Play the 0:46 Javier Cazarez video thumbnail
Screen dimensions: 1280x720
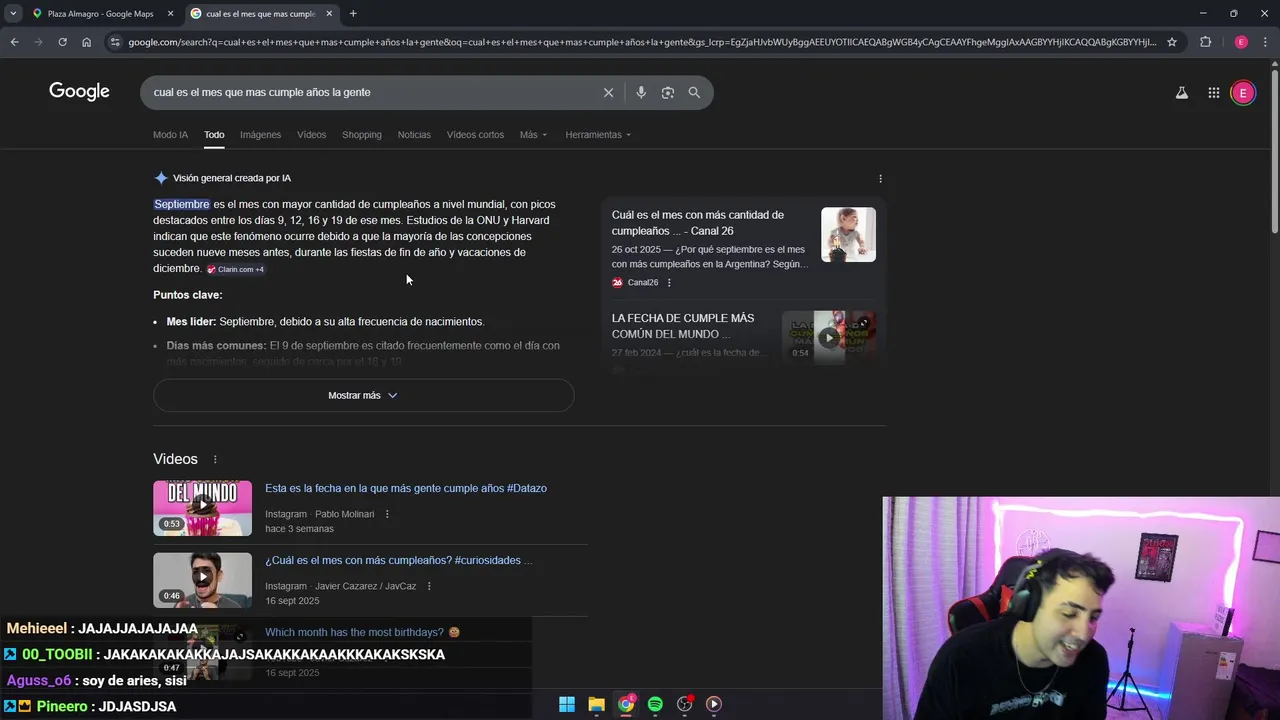202,580
